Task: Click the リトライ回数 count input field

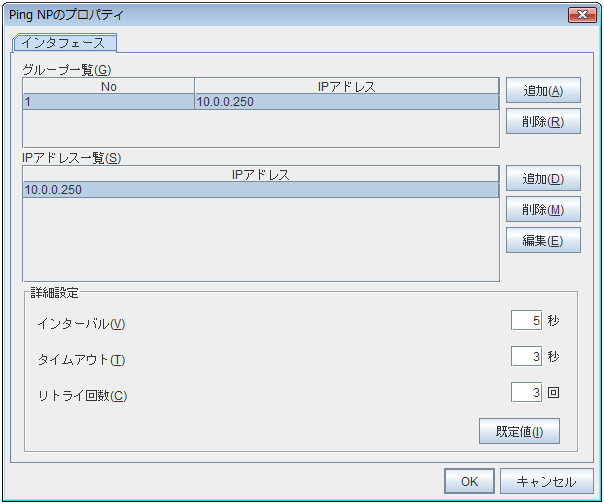Action: (x=526, y=393)
